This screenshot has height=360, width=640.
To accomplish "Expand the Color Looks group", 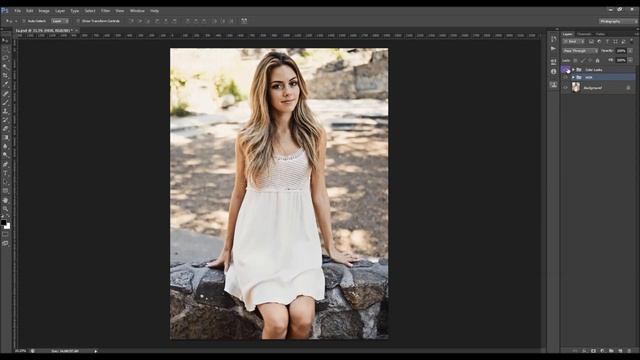I will (x=573, y=70).
